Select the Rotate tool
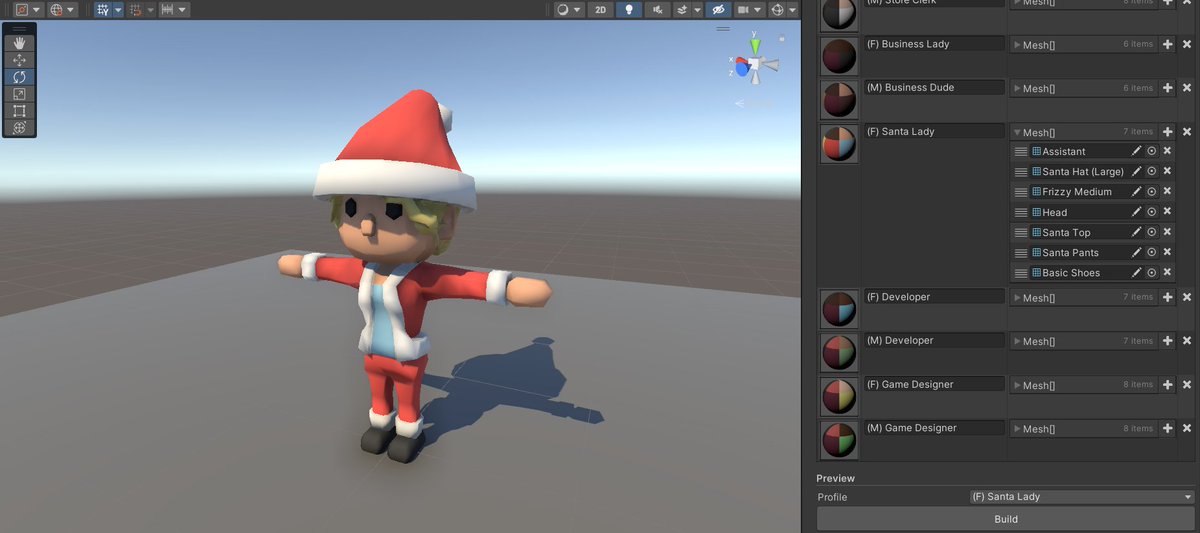1200x533 pixels. coord(19,77)
